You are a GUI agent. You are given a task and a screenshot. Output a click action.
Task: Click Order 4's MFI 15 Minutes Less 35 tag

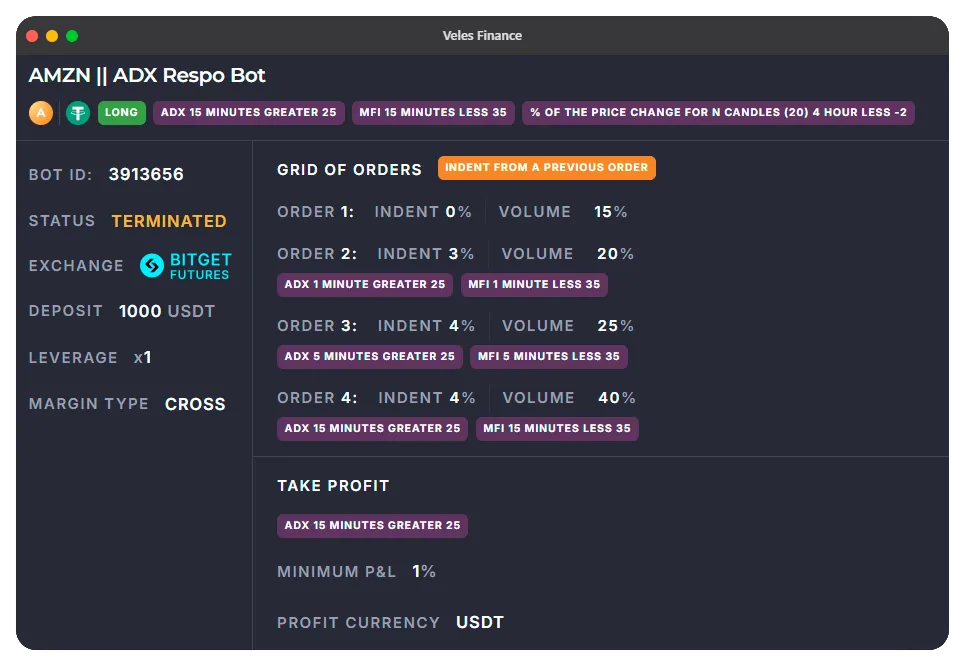click(x=557, y=429)
